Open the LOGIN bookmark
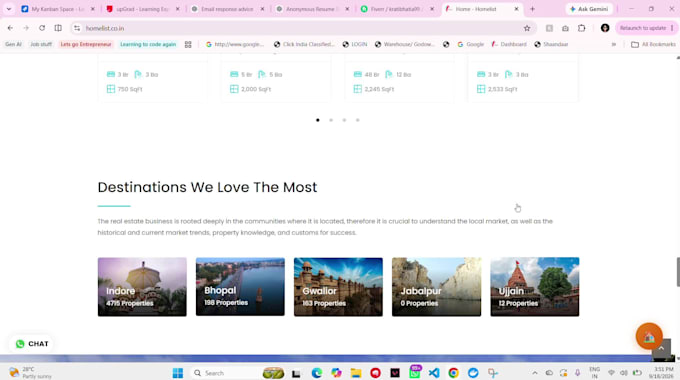Screen dimensions: 680x380 pyautogui.click(x=355, y=44)
